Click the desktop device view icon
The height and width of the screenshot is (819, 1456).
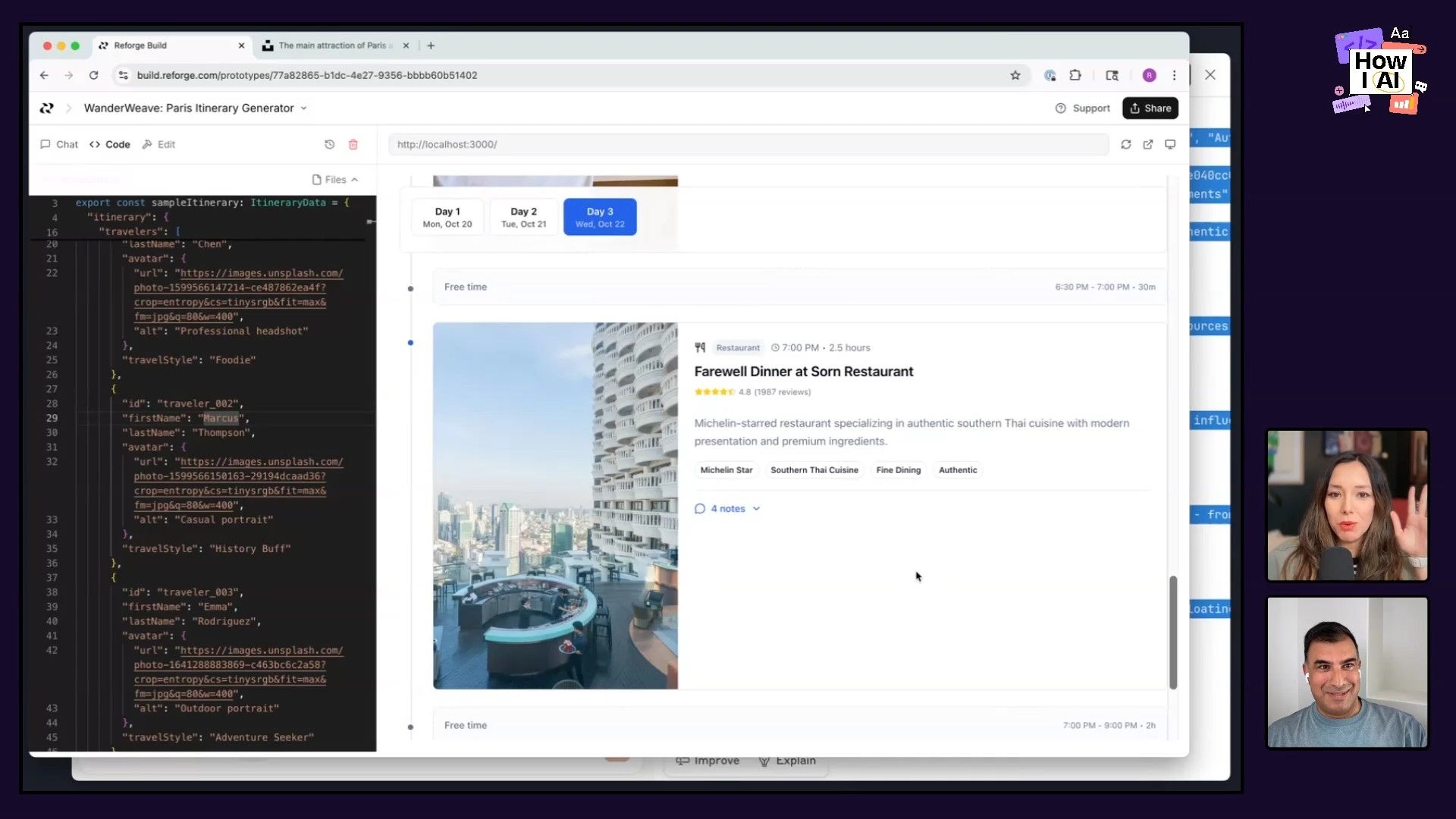pyautogui.click(x=1170, y=144)
